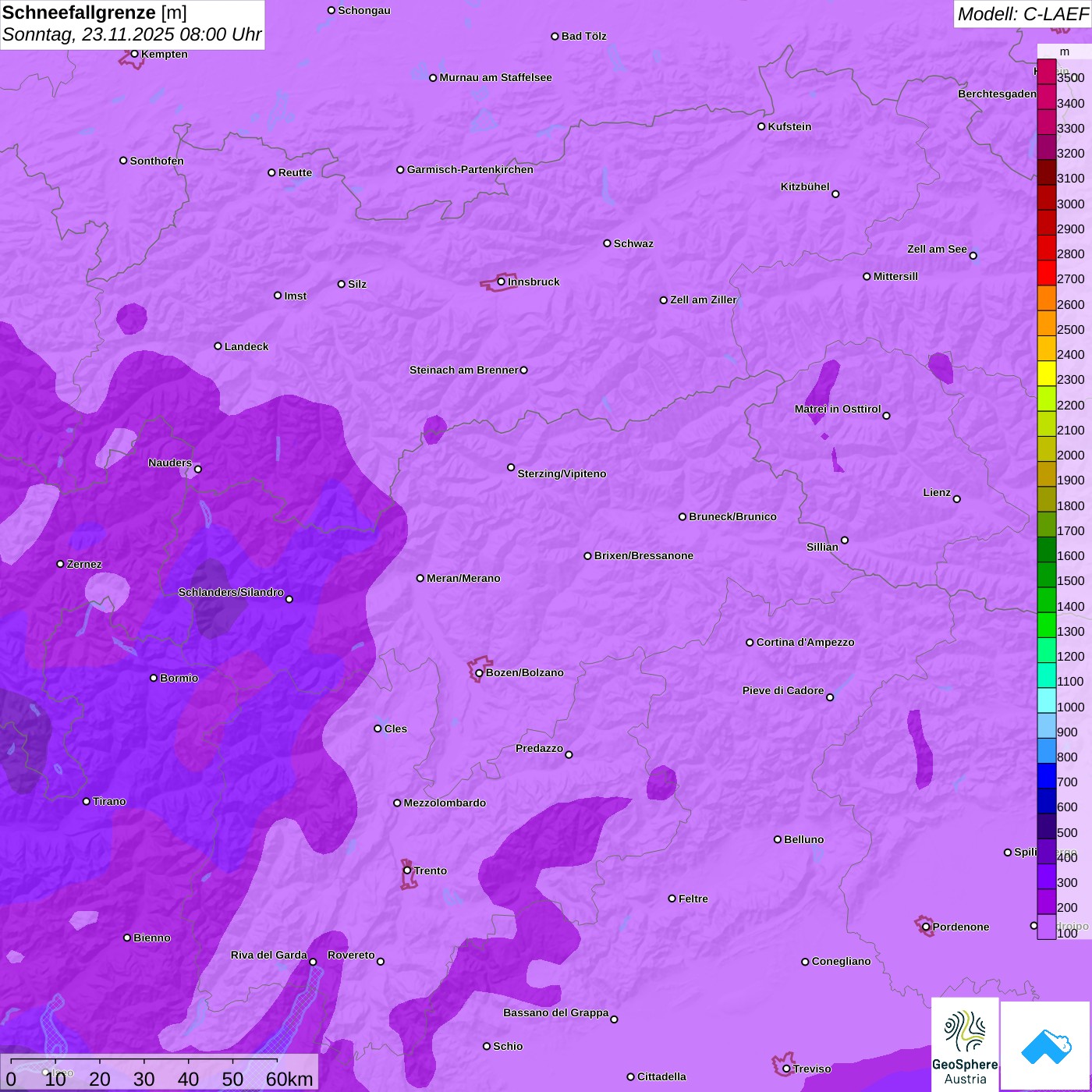The height and width of the screenshot is (1092, 1092).
Task: Select the 100 m violet legend color
Action: pos(1046,927)
